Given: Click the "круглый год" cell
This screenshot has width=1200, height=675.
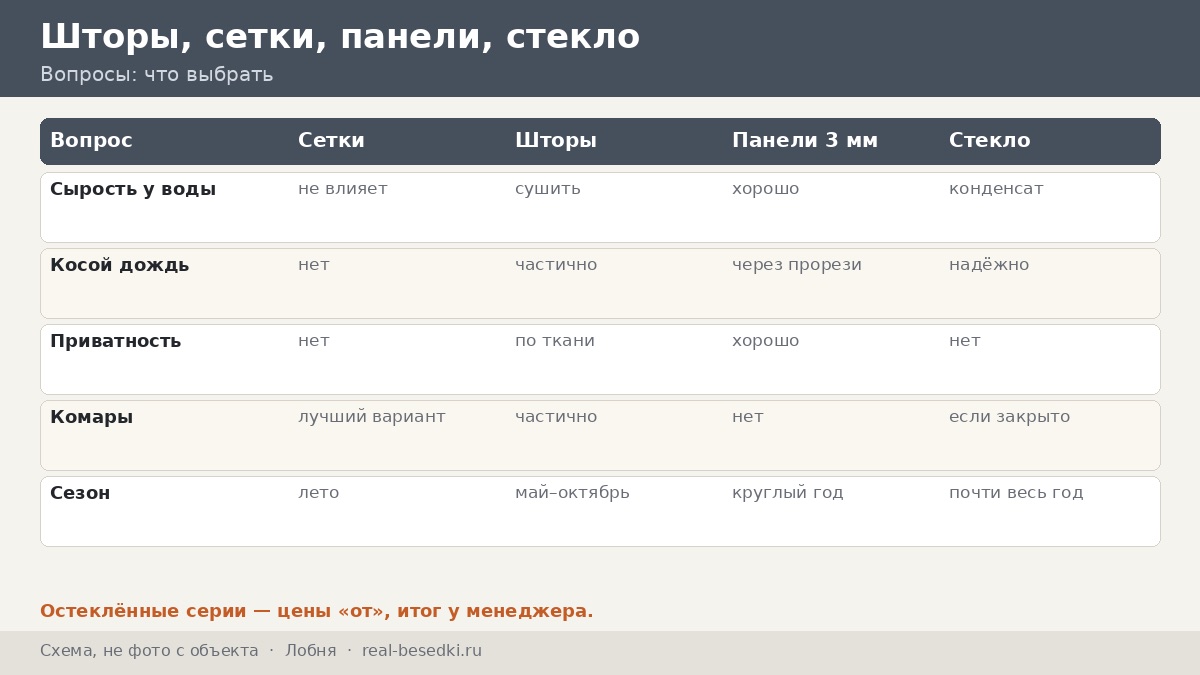Looking at the screenshot, I should 788,493.
